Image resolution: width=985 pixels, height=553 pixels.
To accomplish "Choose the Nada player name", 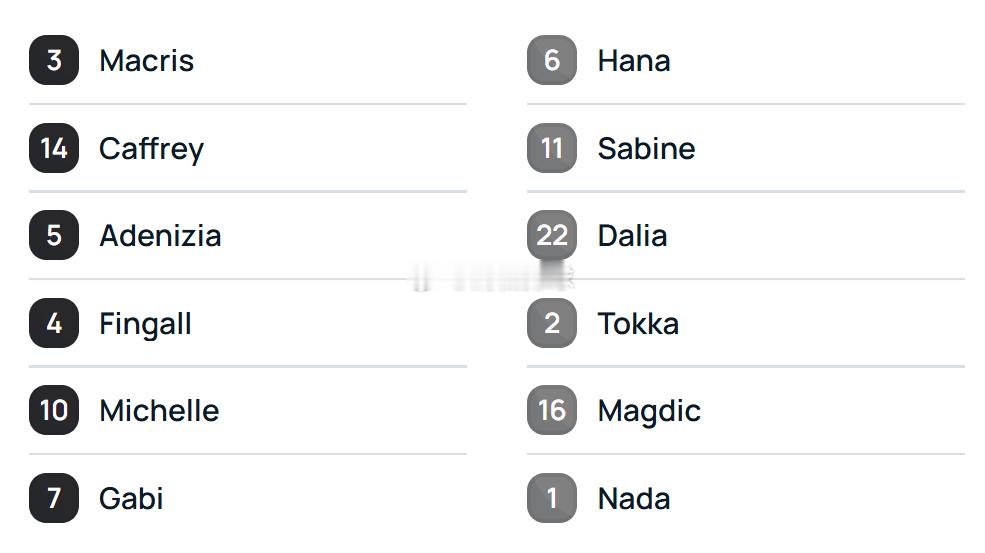I will [x=634, y=498].
